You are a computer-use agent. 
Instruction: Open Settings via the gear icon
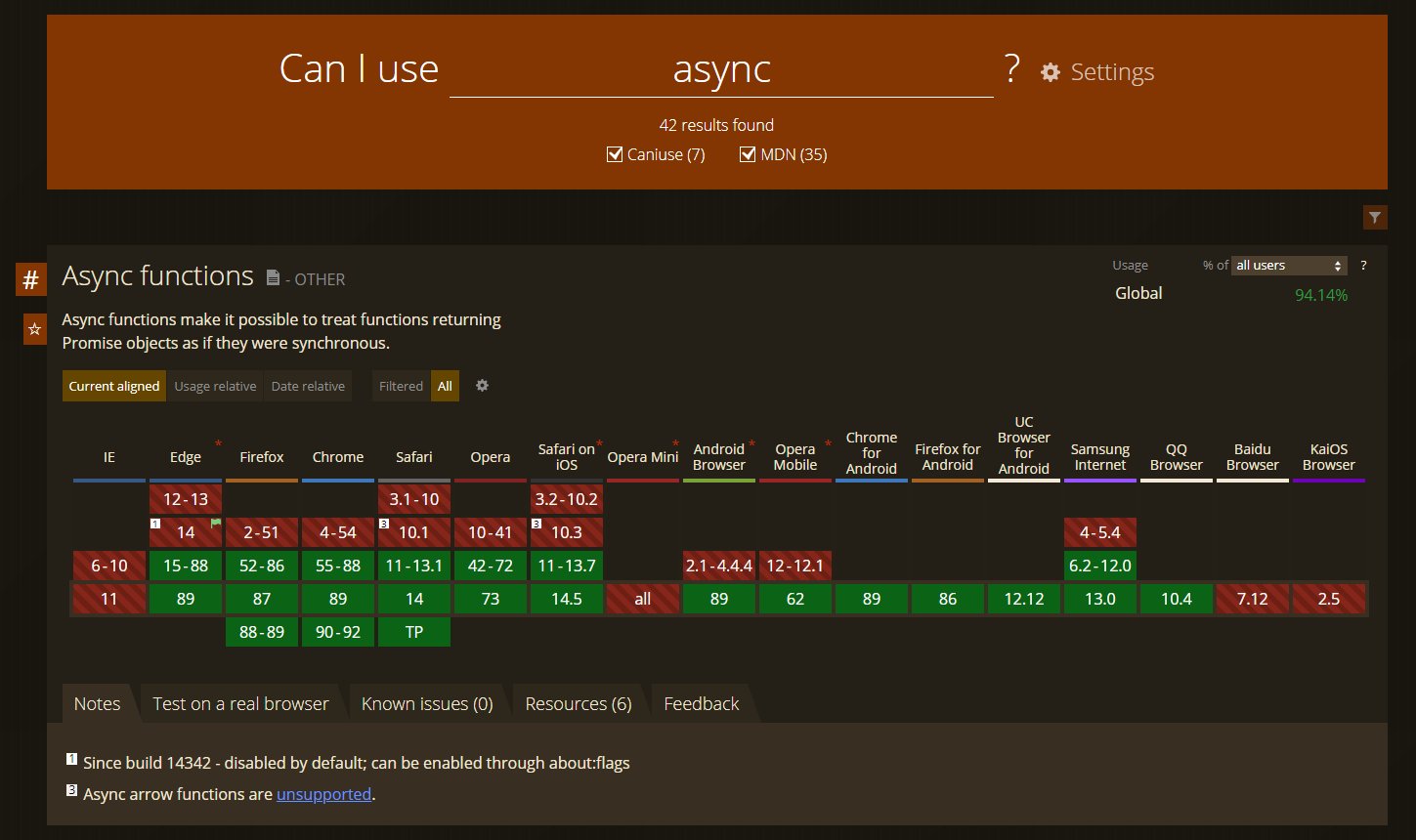pos(1051,72)
